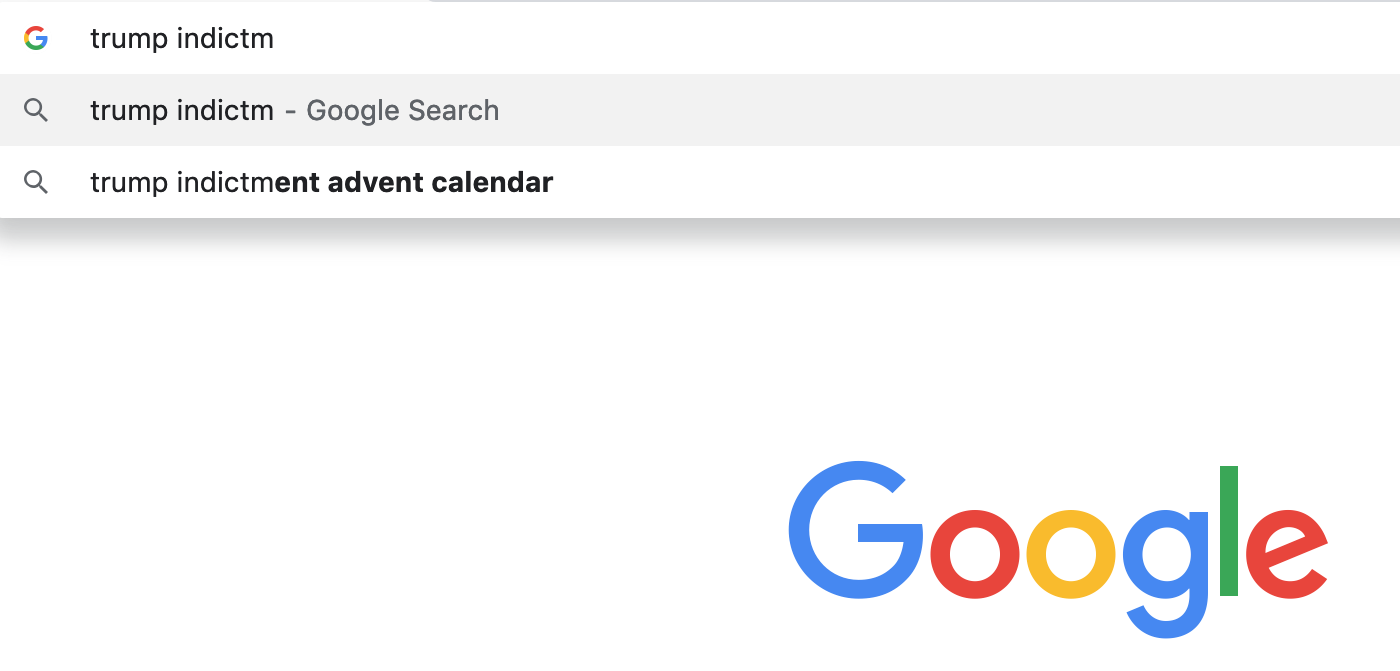Click the word "calendar" in second suggestion

492,182
